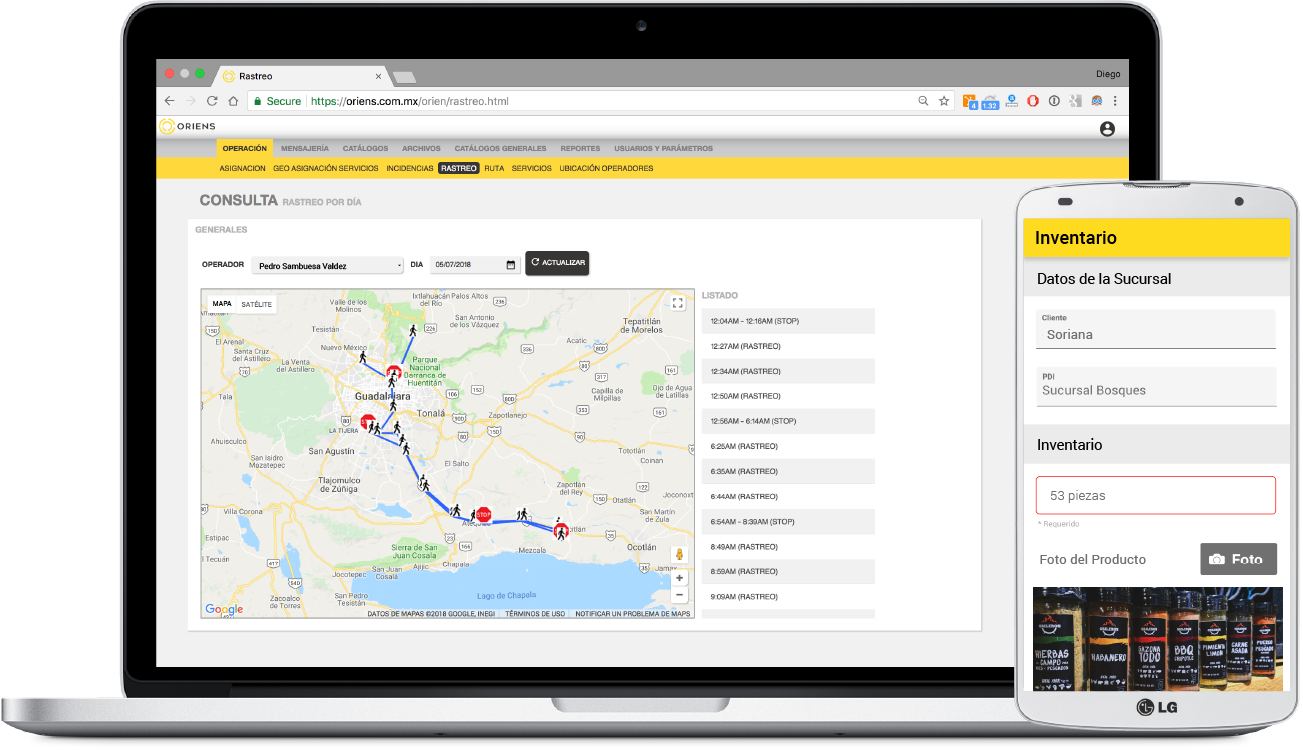This screenshot has height=750, width=1303.
Task: Click Notificar un problema de Maps
Action: 633,614
